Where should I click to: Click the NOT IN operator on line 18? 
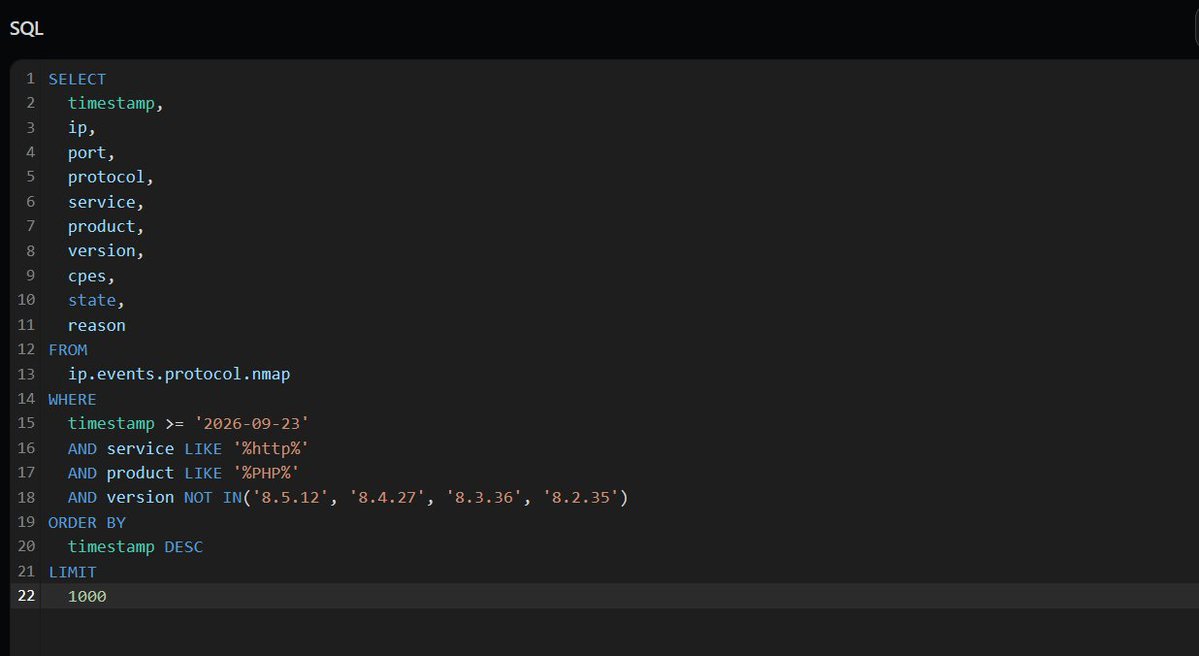click(x=213, y=497)
